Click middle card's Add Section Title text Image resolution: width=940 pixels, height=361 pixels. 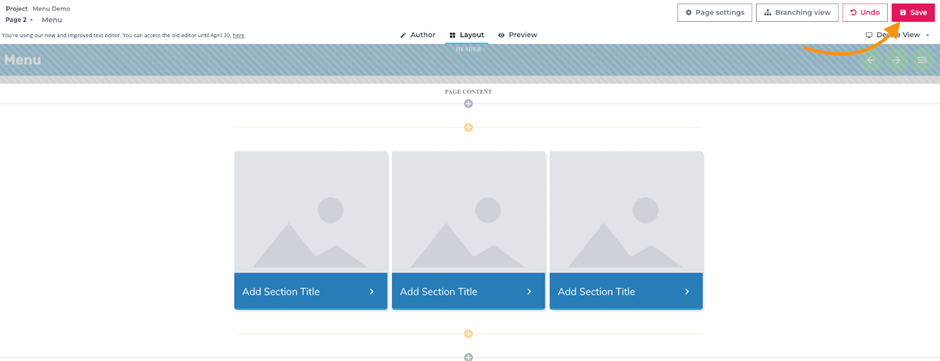438,292
